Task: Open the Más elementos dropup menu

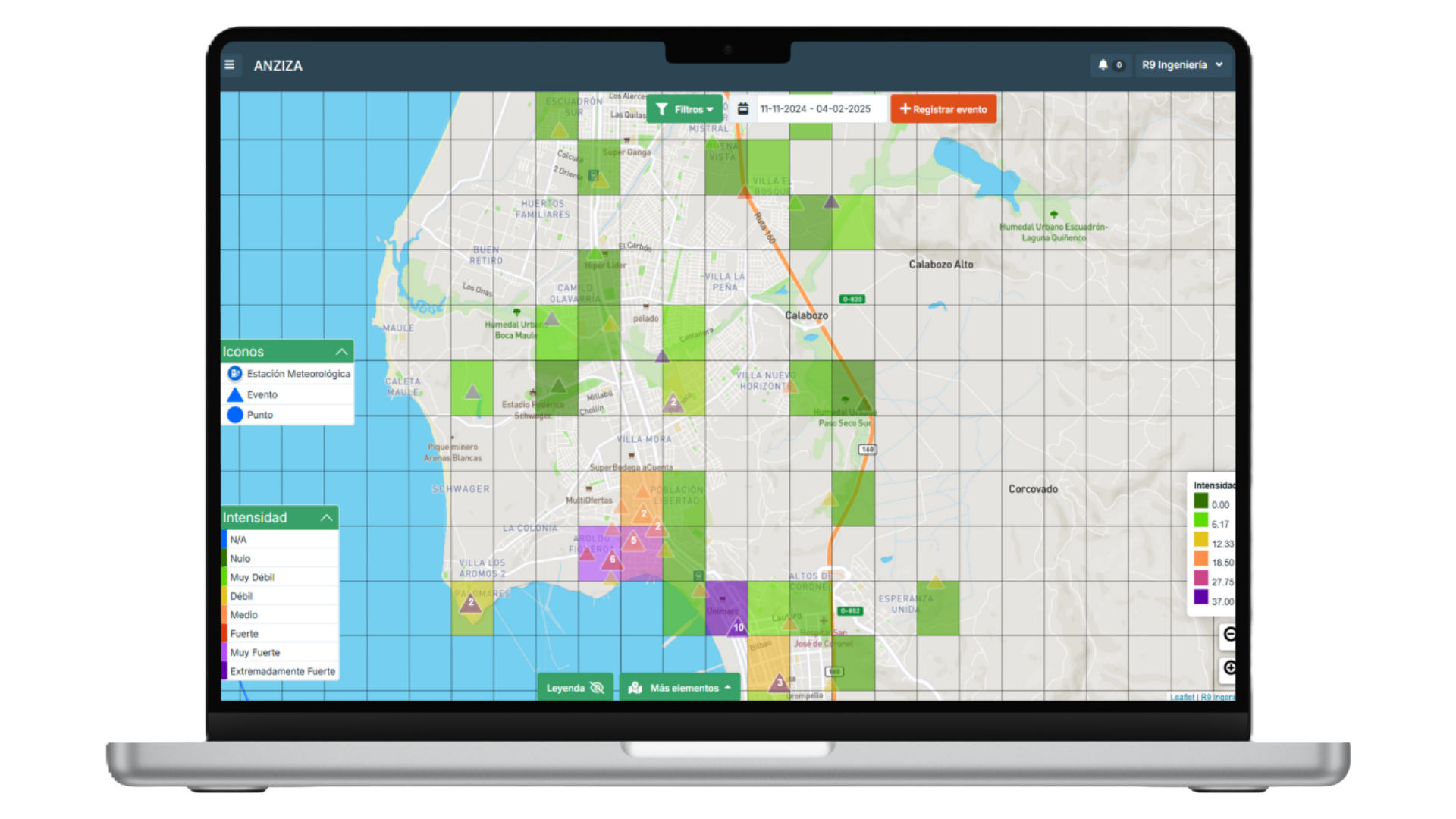Action: pos(679,688)
